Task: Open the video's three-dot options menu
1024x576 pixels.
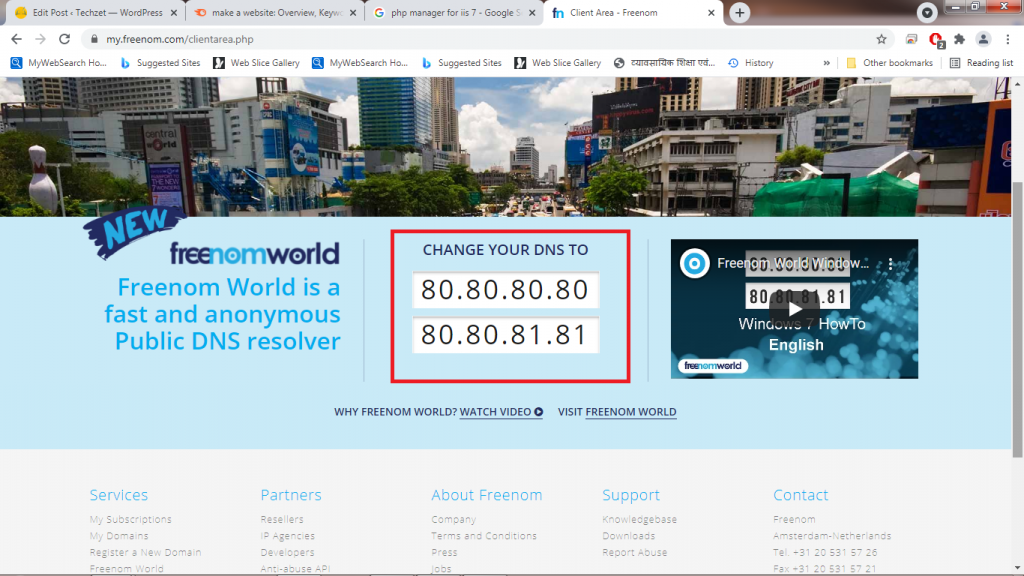Action: pyautogui.click(x=891, y=264)
